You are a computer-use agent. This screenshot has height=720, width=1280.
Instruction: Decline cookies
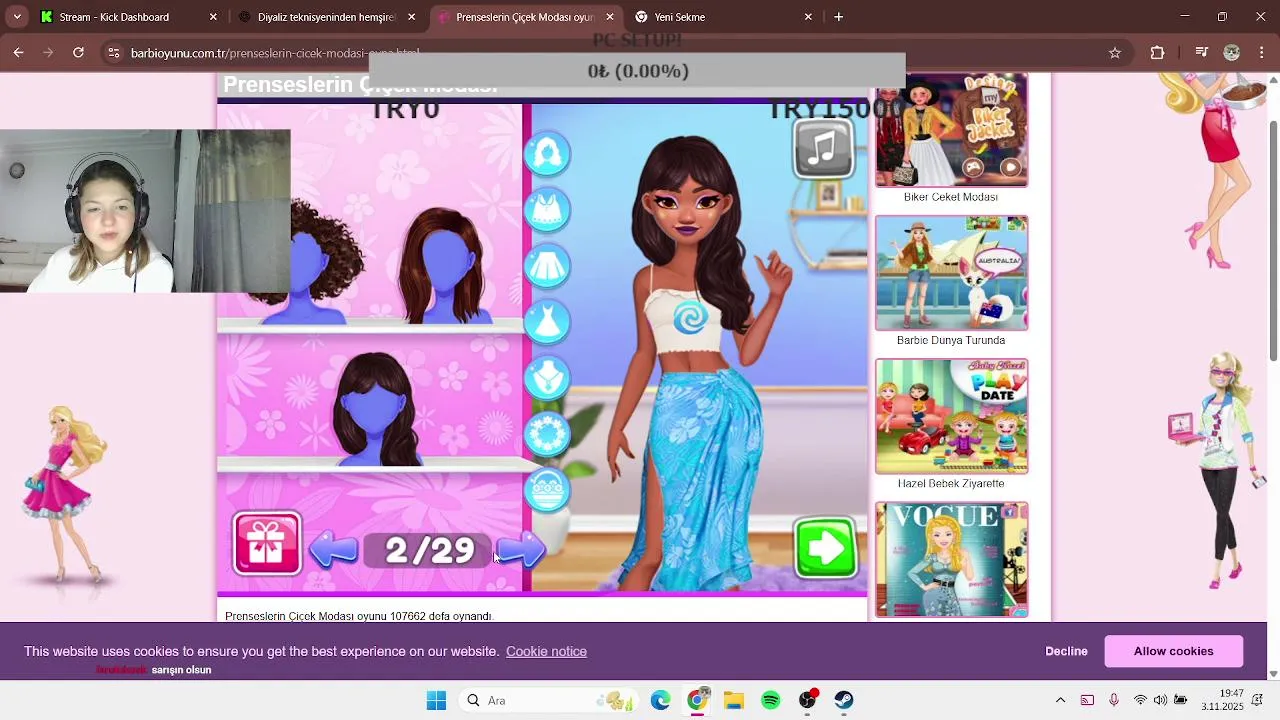1066,651
